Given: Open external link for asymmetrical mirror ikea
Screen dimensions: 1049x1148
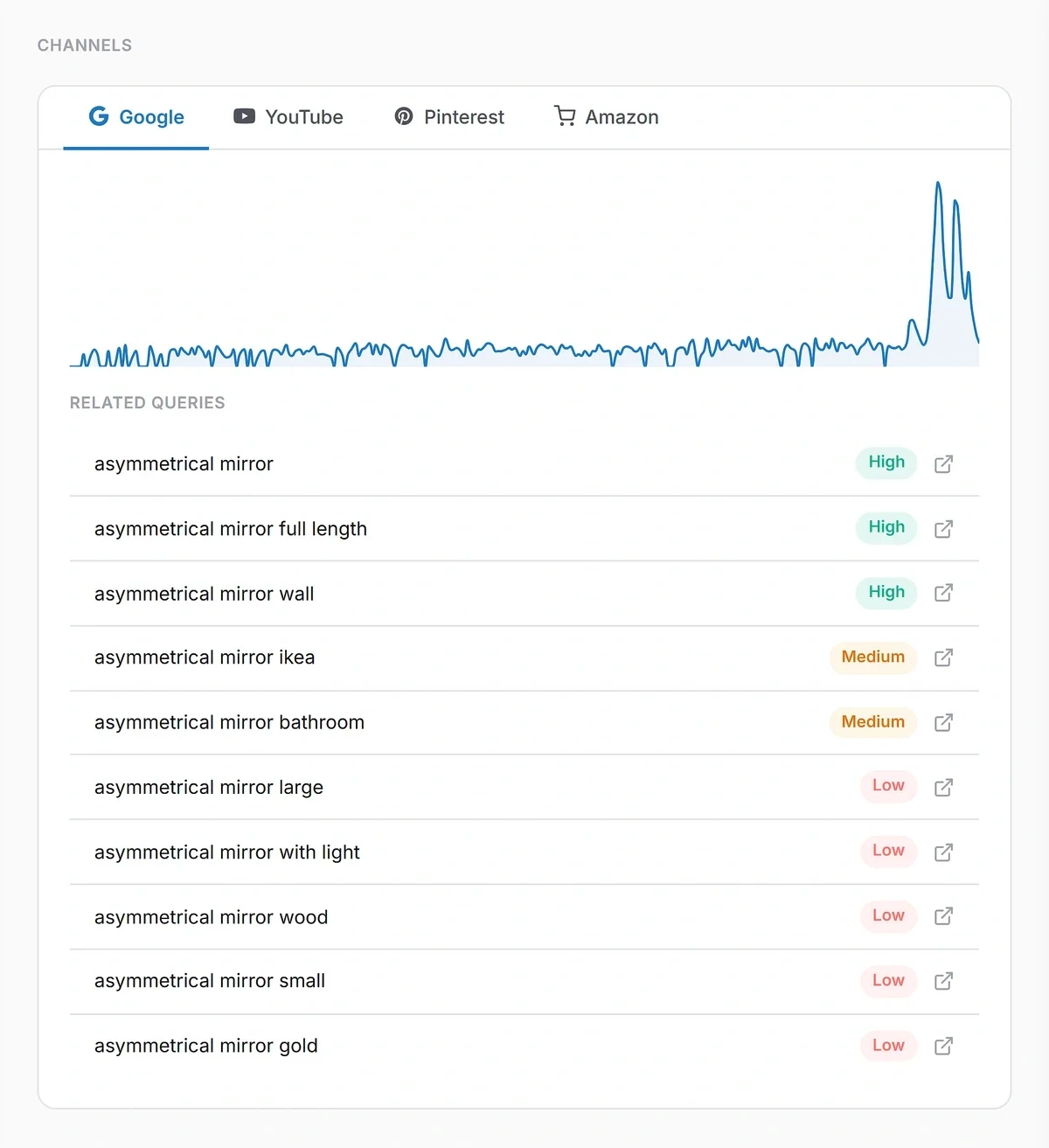Looking at the screenshot, I should [x=943, y=657].
